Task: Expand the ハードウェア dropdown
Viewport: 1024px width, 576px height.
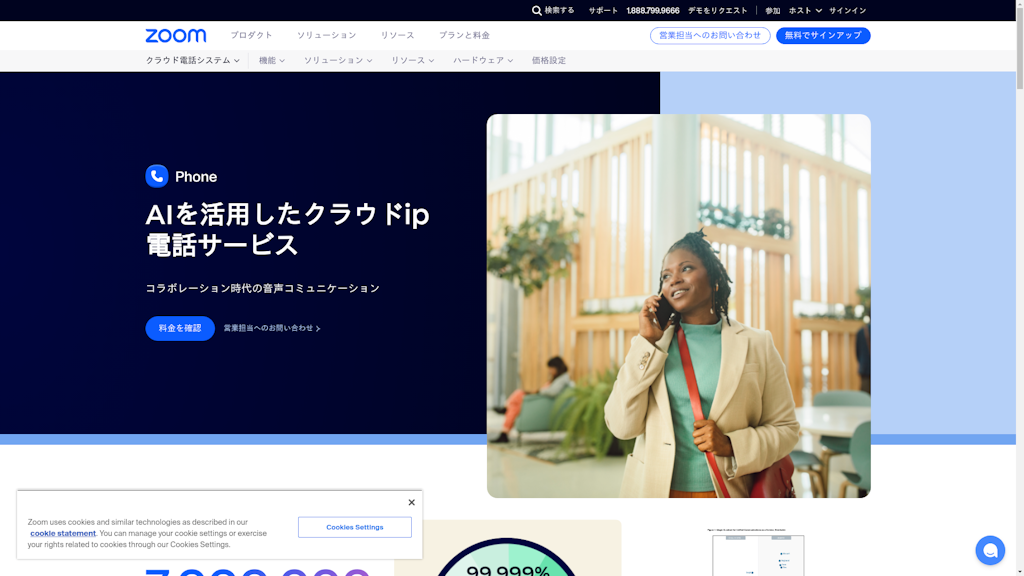Action: 482,61
